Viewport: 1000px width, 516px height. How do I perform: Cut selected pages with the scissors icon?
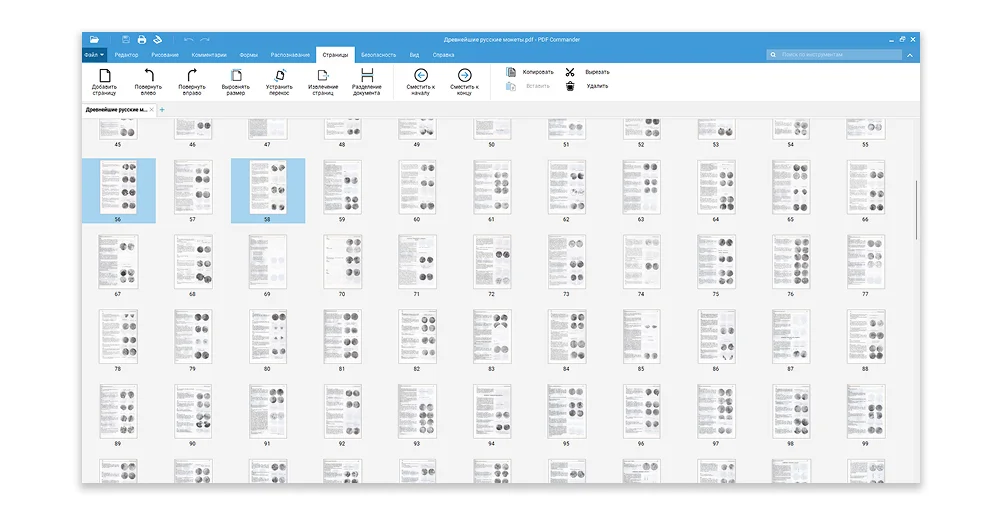570,72
